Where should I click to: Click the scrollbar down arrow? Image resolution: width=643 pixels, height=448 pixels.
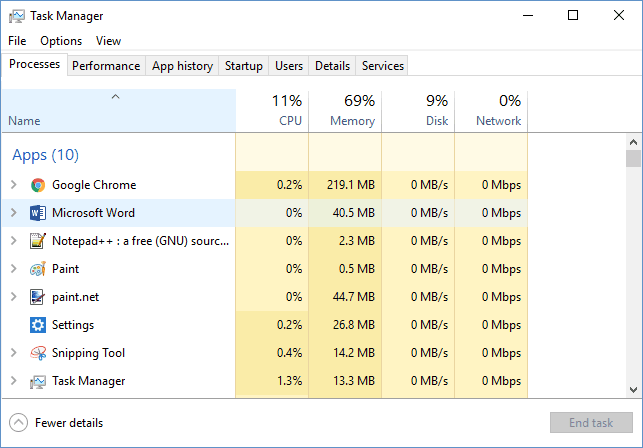tap(634, 390)
